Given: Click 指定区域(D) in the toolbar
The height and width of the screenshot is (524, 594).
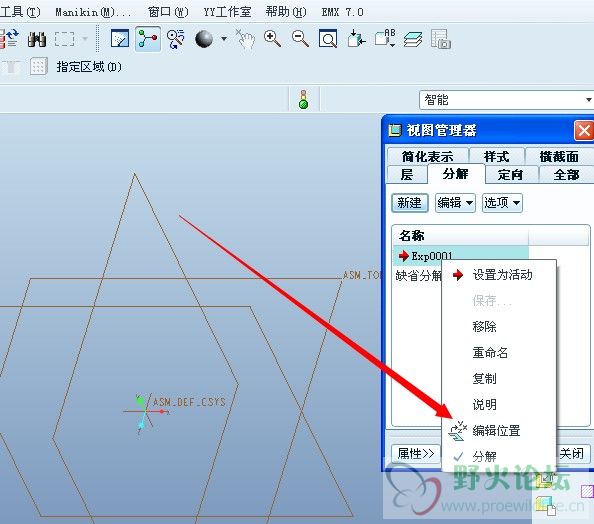Looking at the screenshot, I should tap(89, 67).
